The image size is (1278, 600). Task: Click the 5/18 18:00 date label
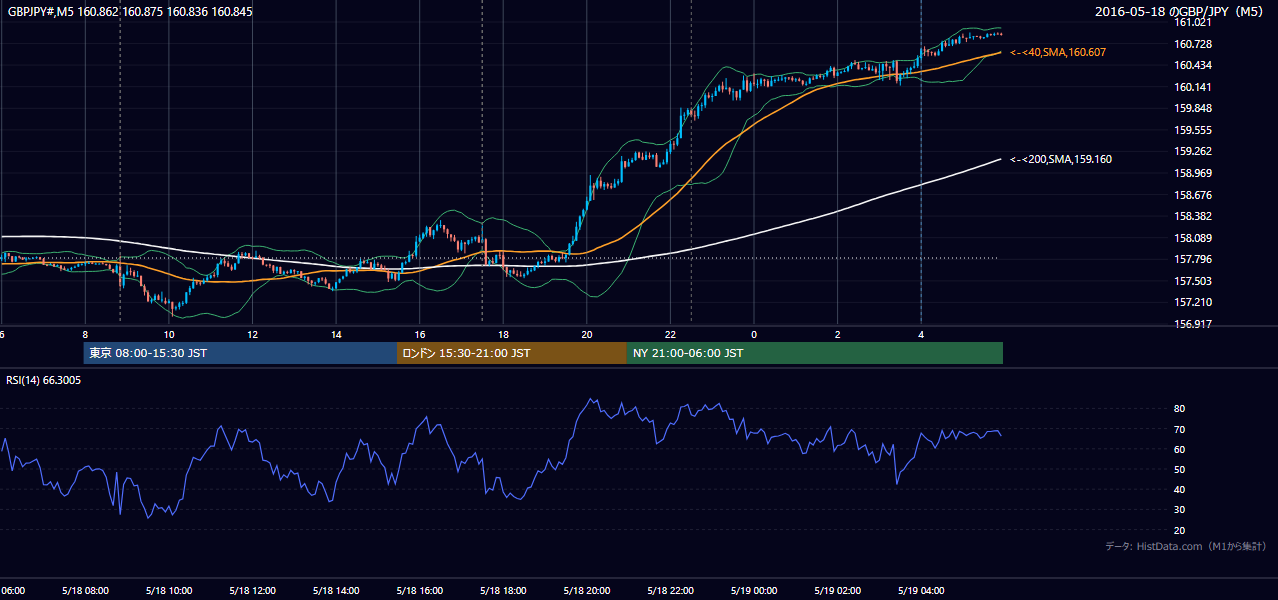tap(503, 590)
